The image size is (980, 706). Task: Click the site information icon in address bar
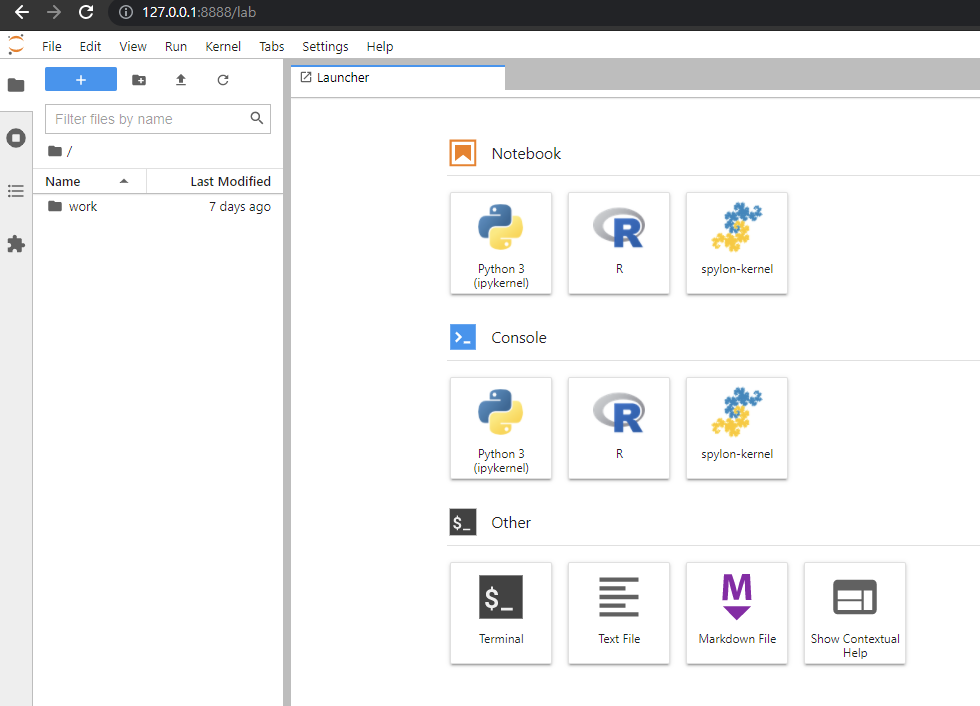point(126,12)
